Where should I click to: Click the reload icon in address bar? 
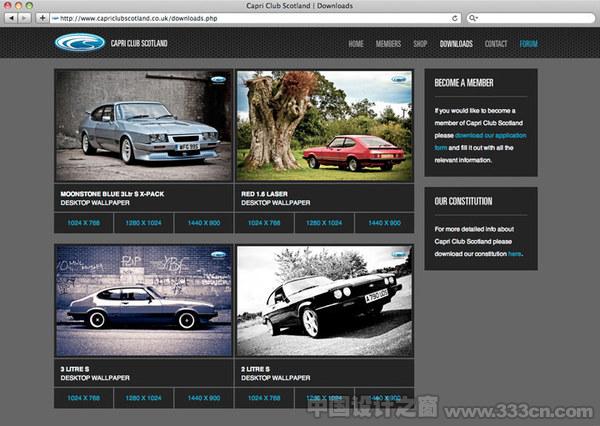[x=455, y=18]
